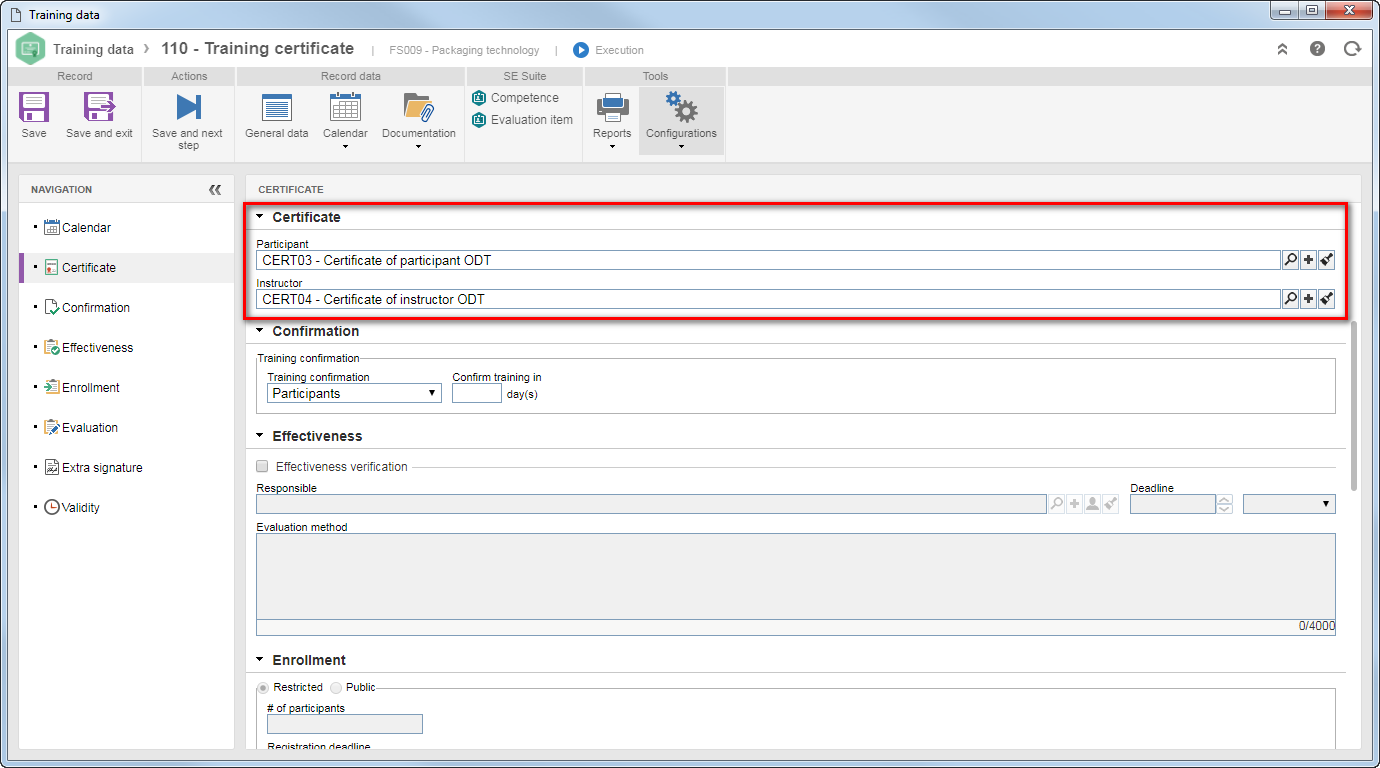
Task: Go to Validity in navigation
Action: pyautogui.click(x=126, y=508)
